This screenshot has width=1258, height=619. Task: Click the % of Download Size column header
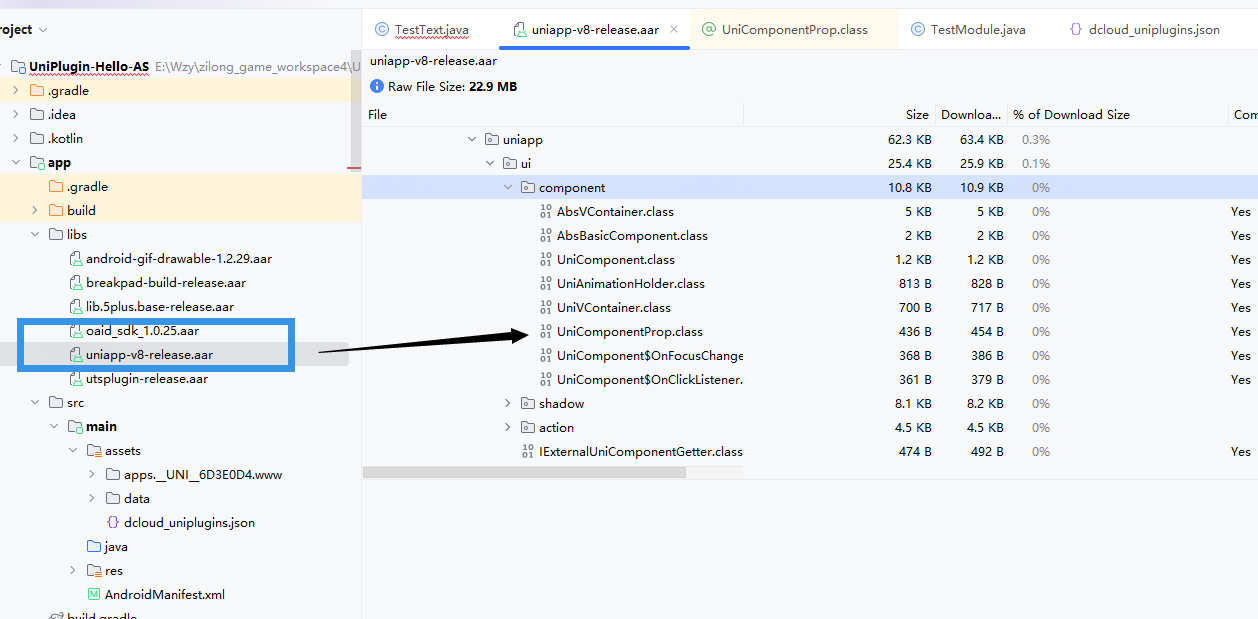pos(1071,115)
